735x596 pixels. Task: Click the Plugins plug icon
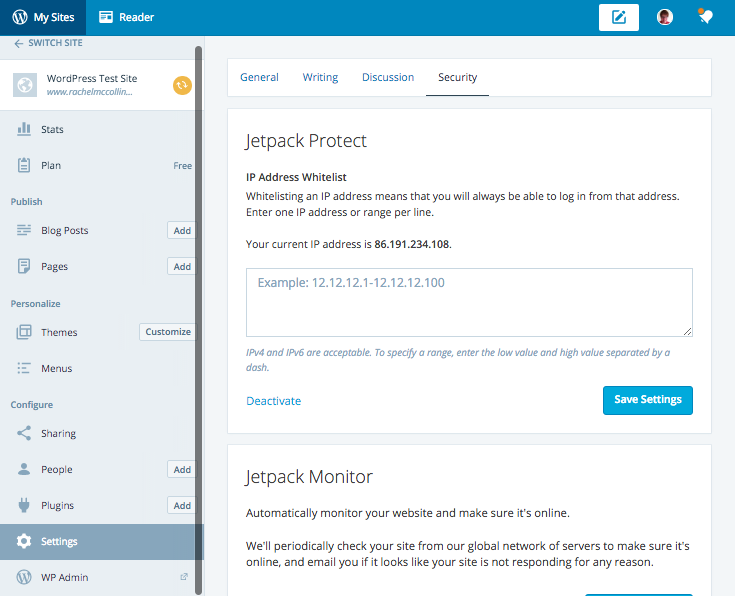(x=24, y=505)
